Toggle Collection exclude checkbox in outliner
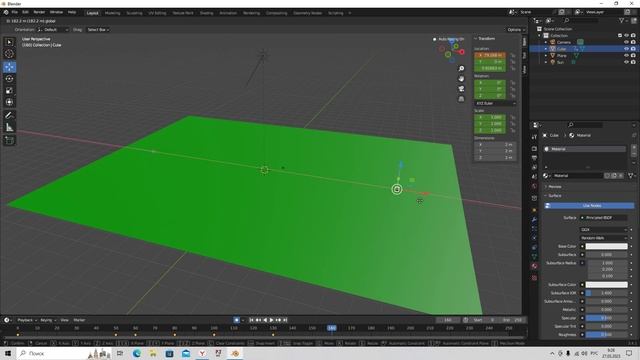Viewport: 640px width, 360px height. coord(620,36)
